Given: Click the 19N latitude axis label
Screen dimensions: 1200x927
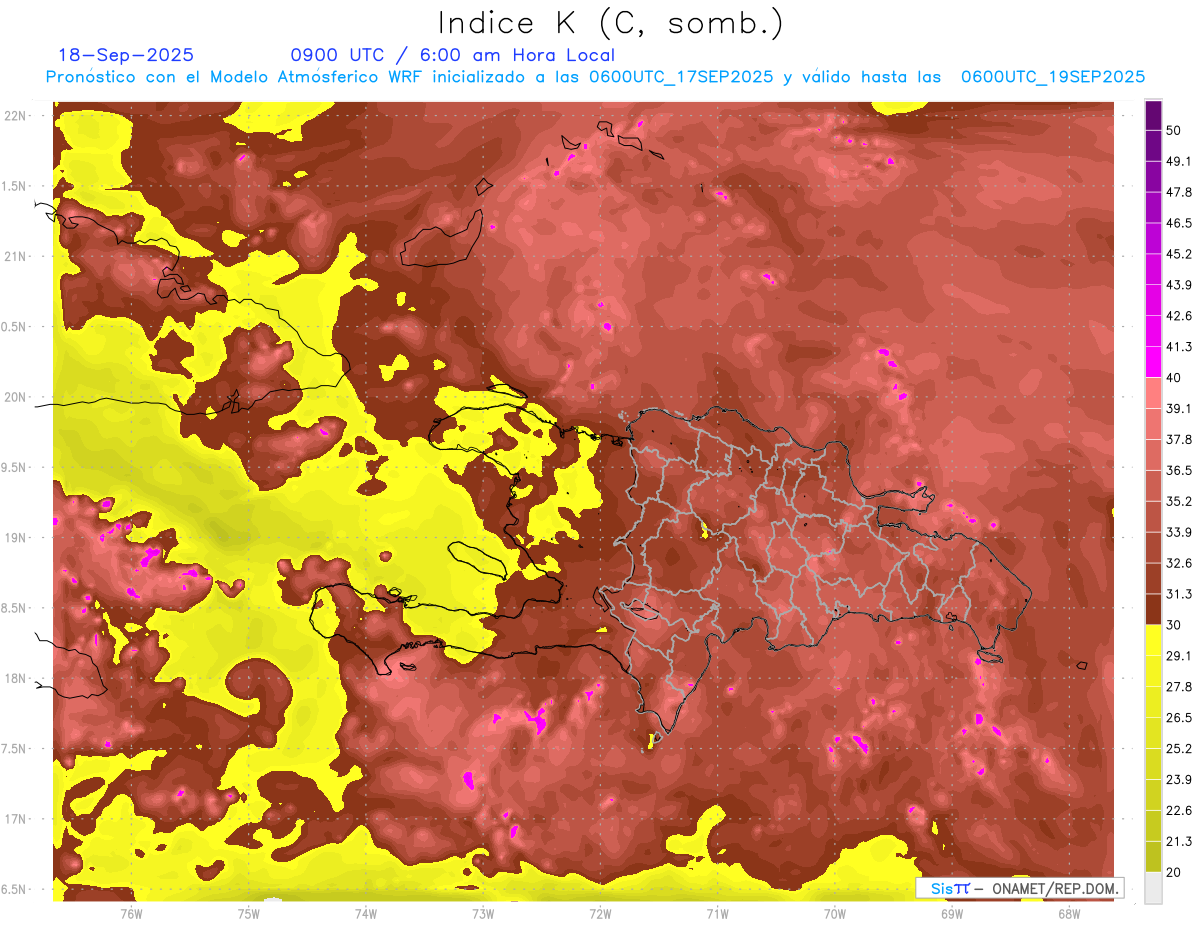Looking at the screenshot, I should click(x=17, y=537).
